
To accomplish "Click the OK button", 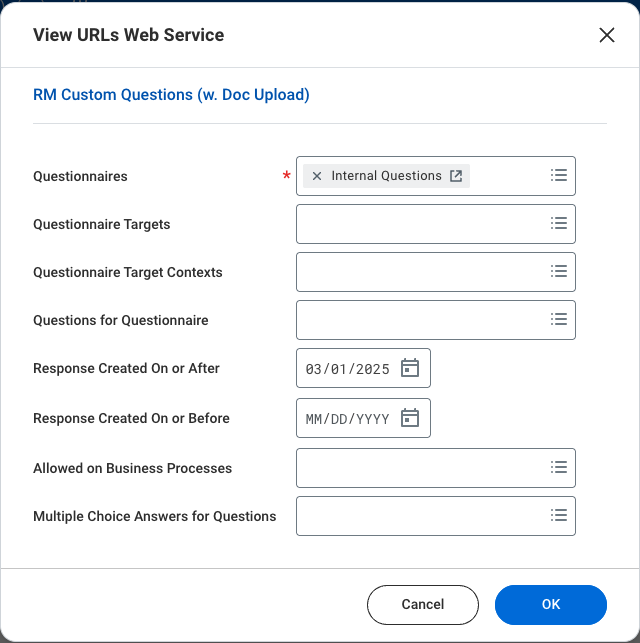I will click(x=550, y=604).
